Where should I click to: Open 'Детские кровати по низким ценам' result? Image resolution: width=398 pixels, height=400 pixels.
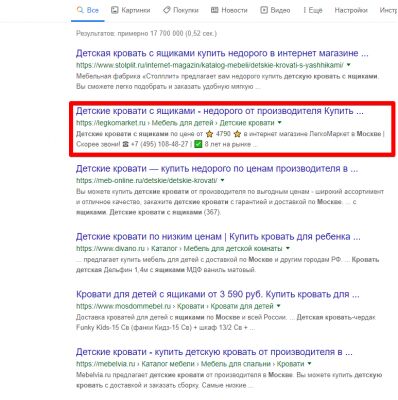coord(218,237)
